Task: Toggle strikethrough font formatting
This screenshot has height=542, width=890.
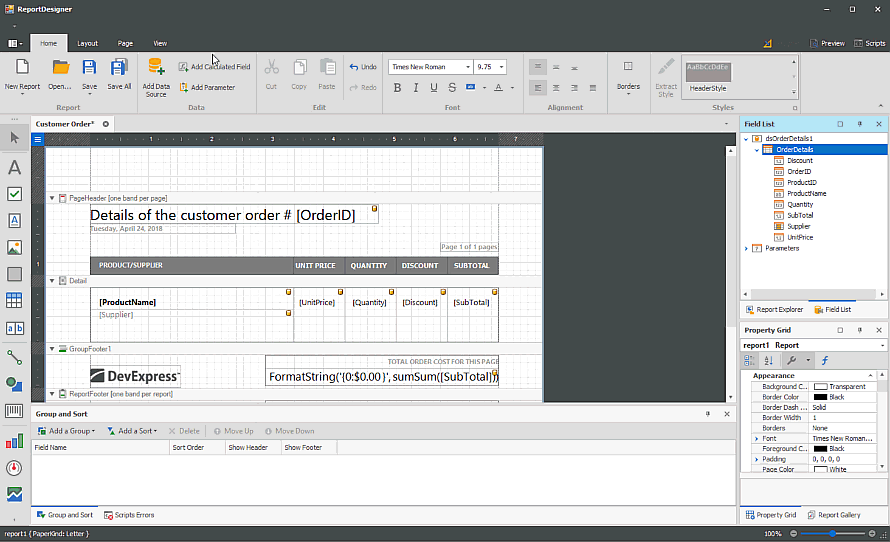Action: pyautogui.click(x=451, y=88)
